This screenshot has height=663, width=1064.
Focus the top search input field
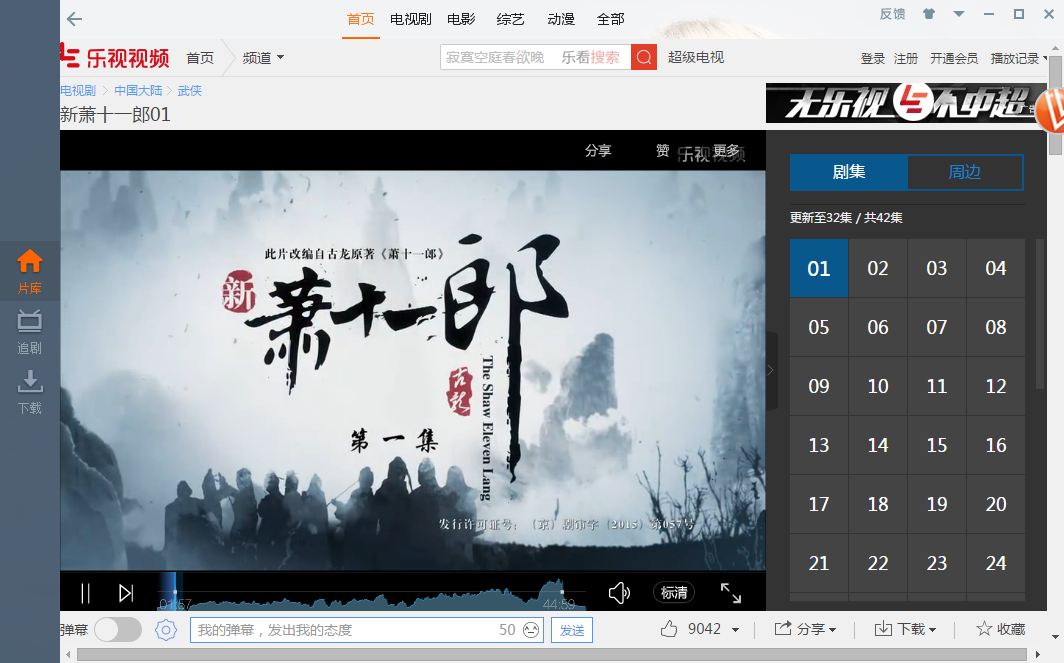pos(535,57)
